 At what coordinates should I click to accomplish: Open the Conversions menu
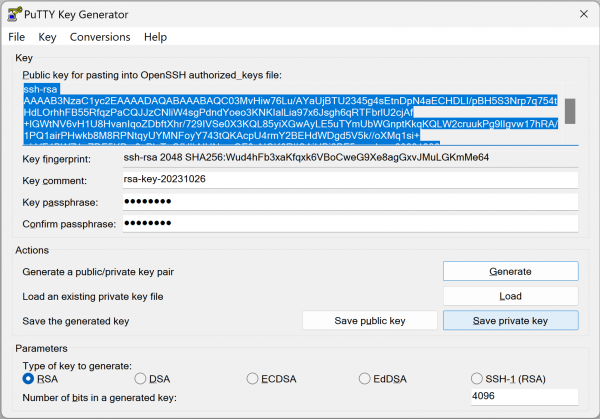pos(100,37)
